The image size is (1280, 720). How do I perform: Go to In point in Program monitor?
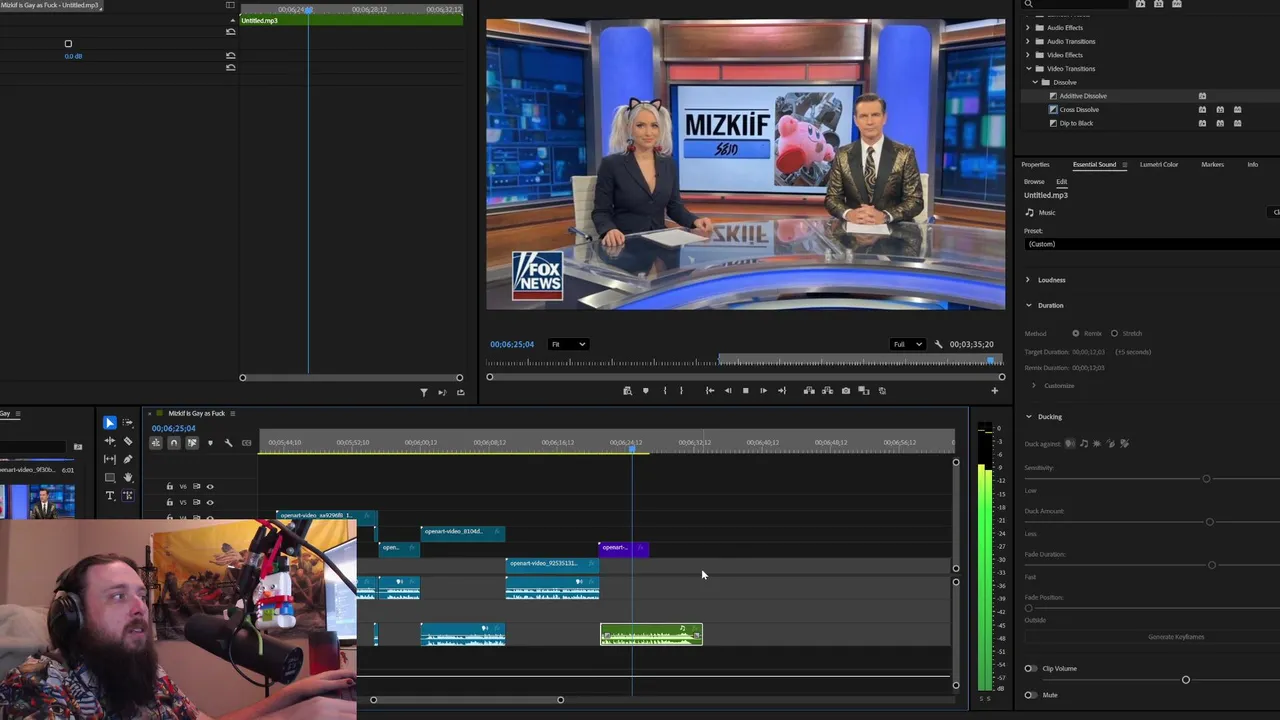click(x=709, y=391)
